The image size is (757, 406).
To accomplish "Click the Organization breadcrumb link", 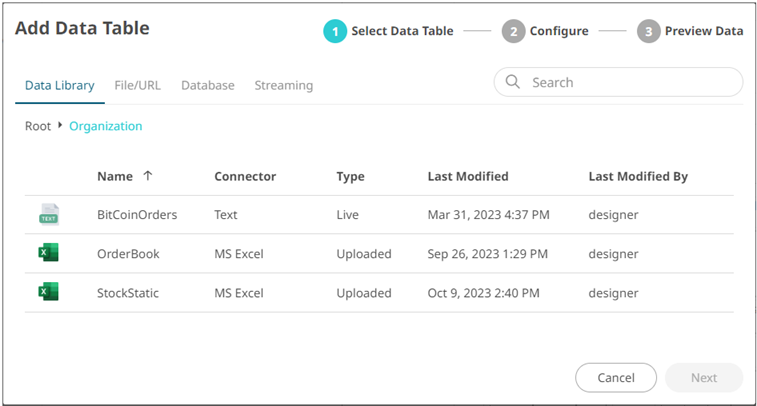I will [x=105, y=126].
